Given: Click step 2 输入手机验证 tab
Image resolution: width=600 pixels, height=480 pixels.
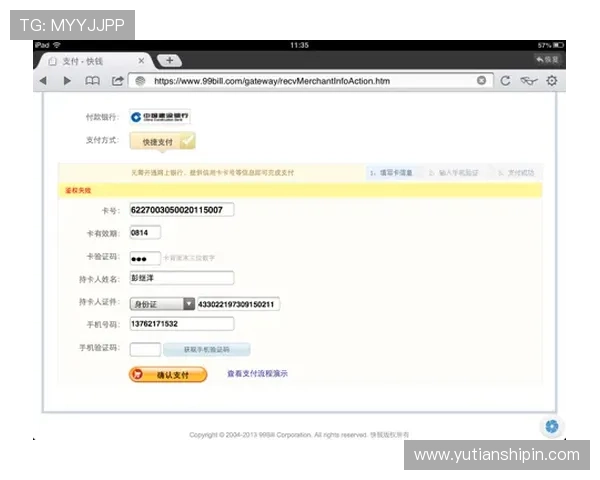Looking at the screenshot, I should (x=454, y=173).
